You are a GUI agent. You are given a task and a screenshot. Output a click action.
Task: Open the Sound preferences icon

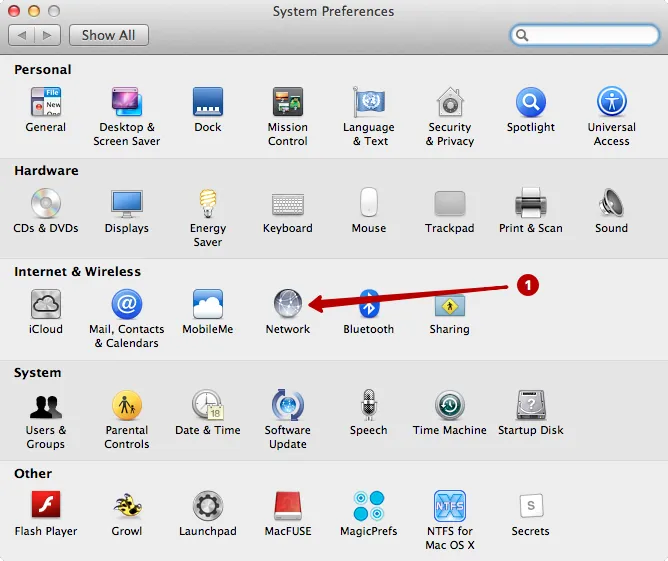click(x=611, y=203)
